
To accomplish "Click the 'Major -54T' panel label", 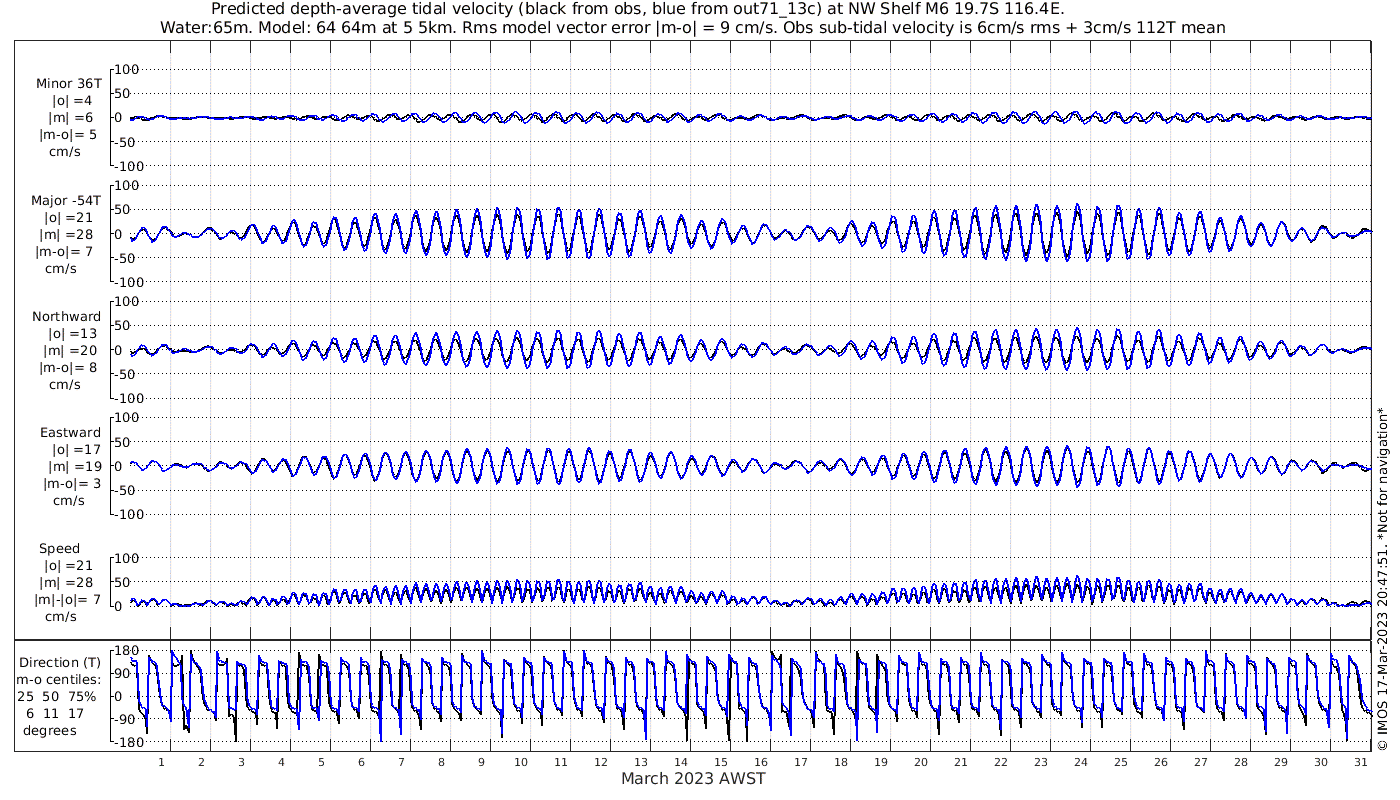I will [66, 201].
